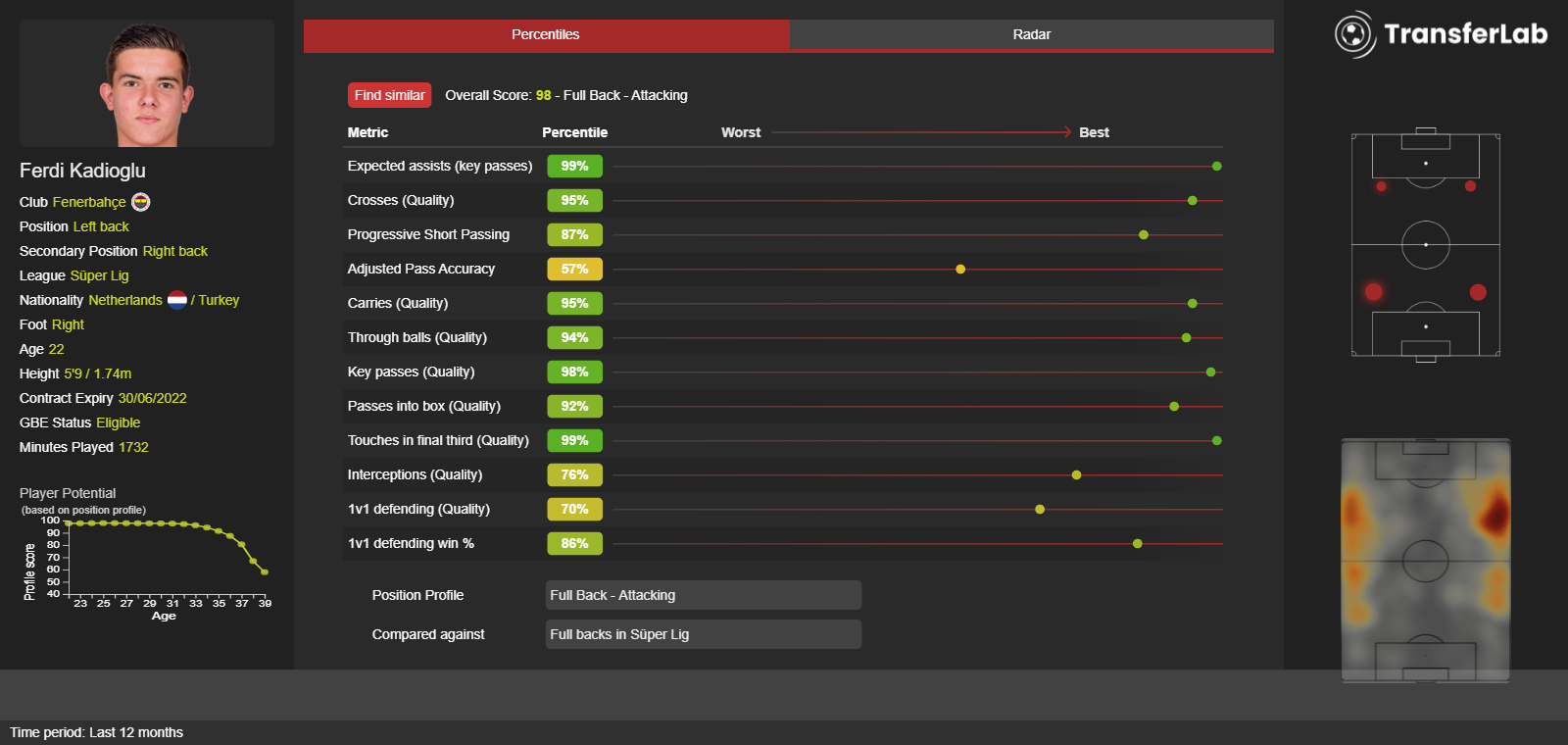Select the Through balls (Quality) metric
The height and width of the screenshot is (745, 1568).
coord(417,337)
